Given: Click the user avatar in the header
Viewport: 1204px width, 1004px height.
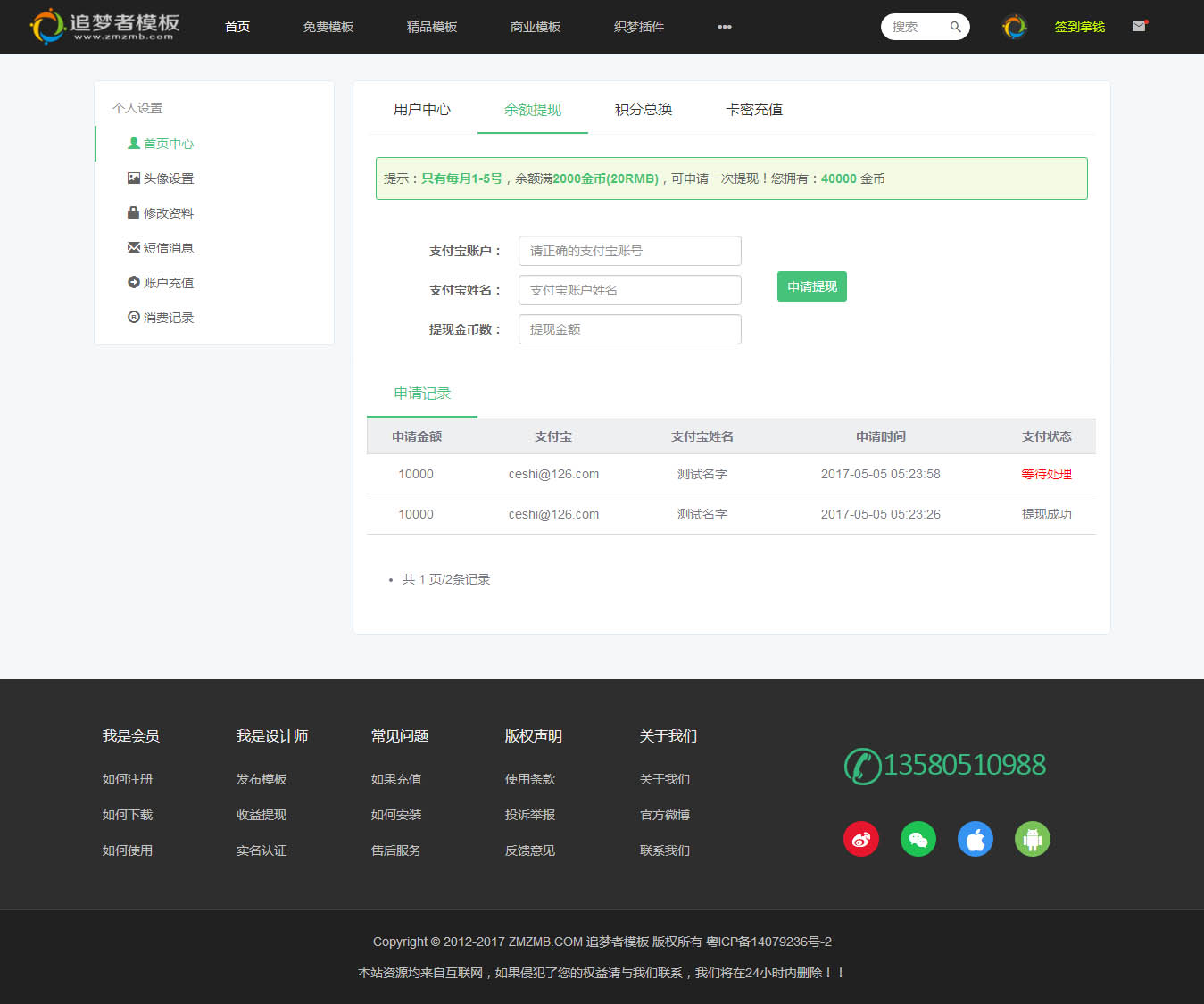Looking at the screenshot, I should coord(1014,27).
